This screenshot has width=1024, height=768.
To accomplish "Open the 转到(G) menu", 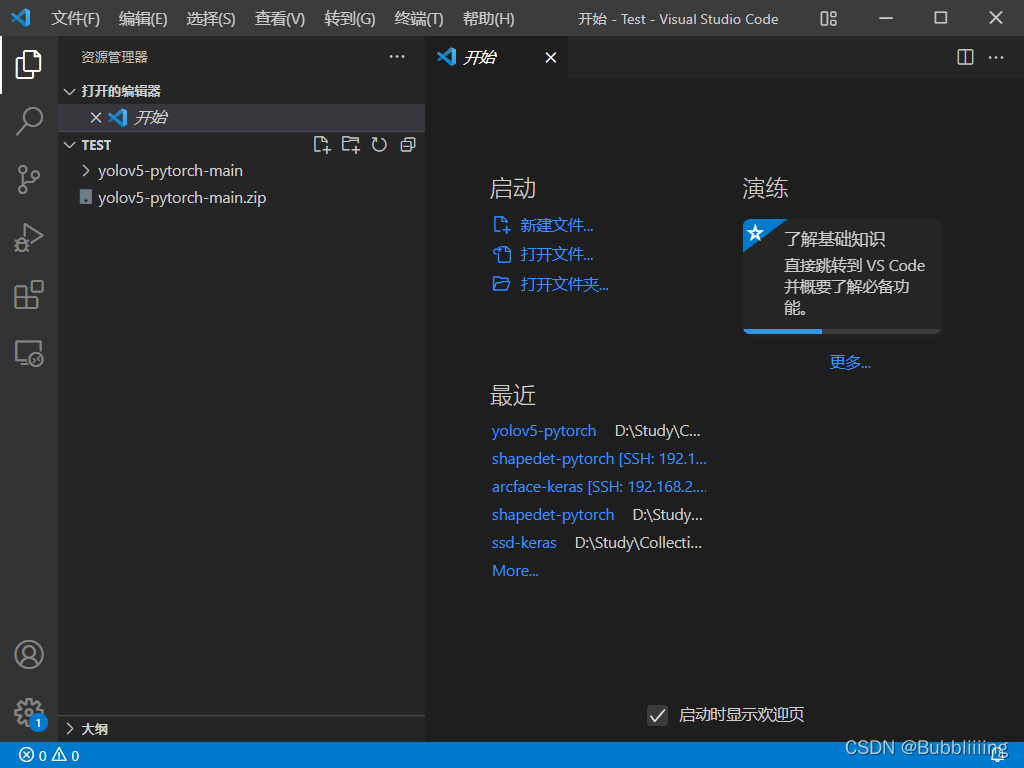I will [349, 18].
